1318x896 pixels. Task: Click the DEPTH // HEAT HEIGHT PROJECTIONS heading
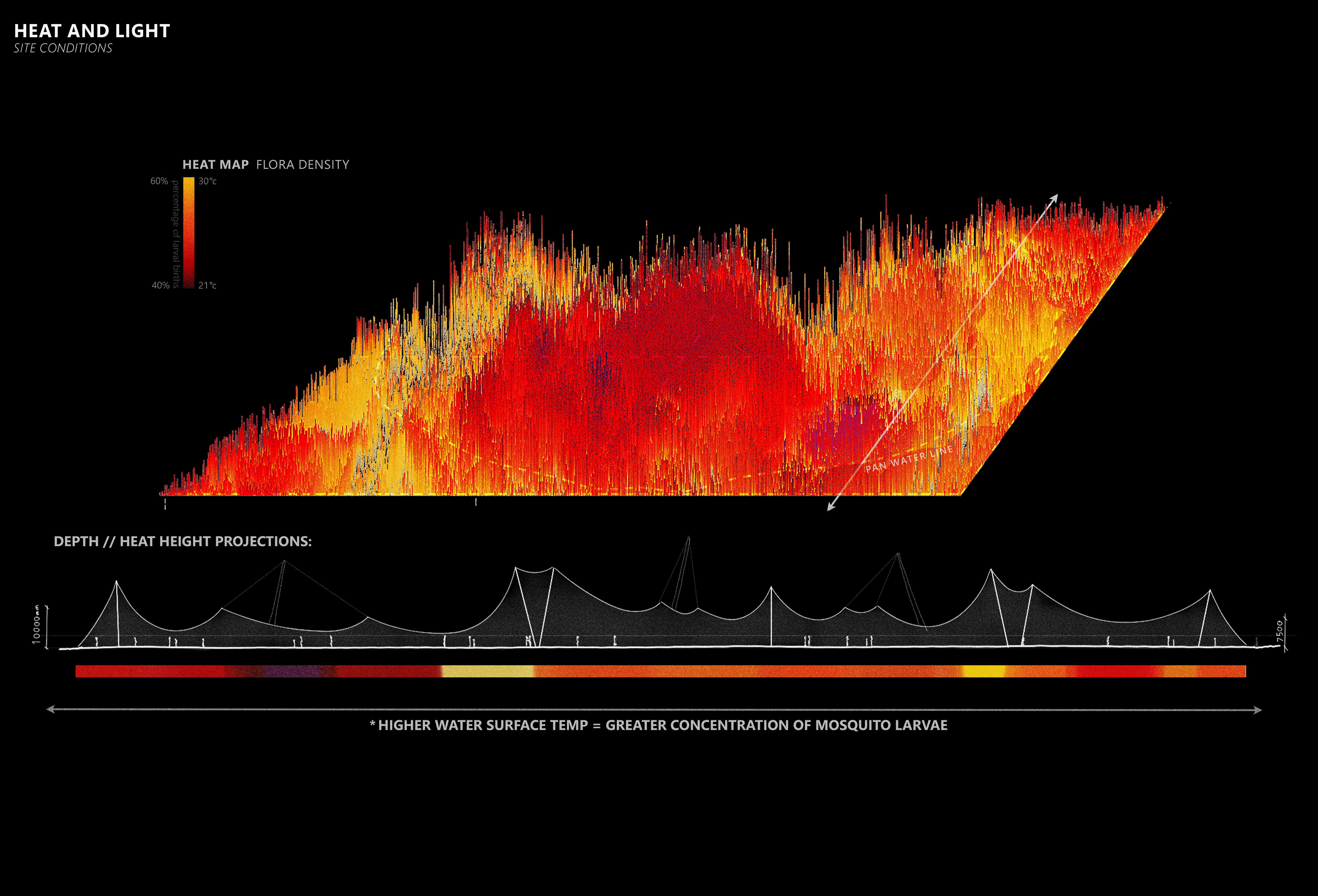[x=183, y=541]
